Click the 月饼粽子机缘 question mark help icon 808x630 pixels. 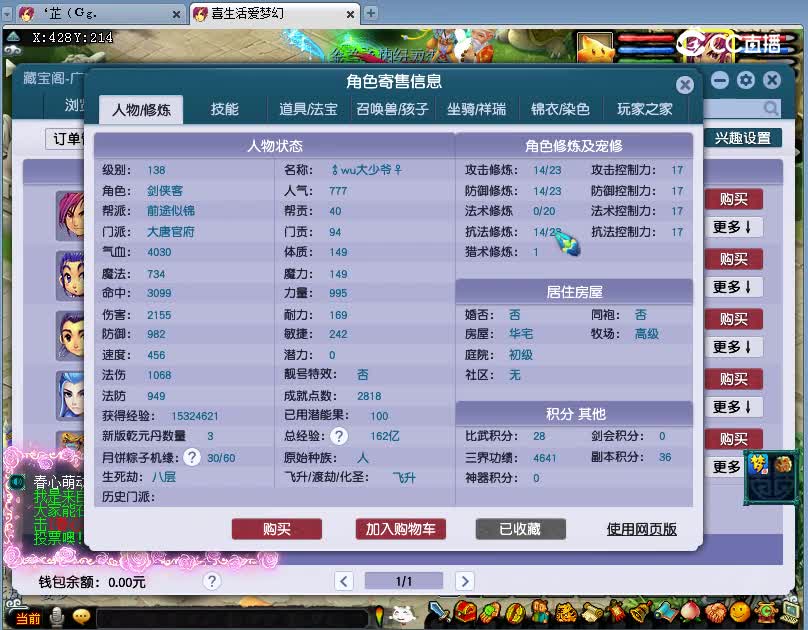coord(192,456)
